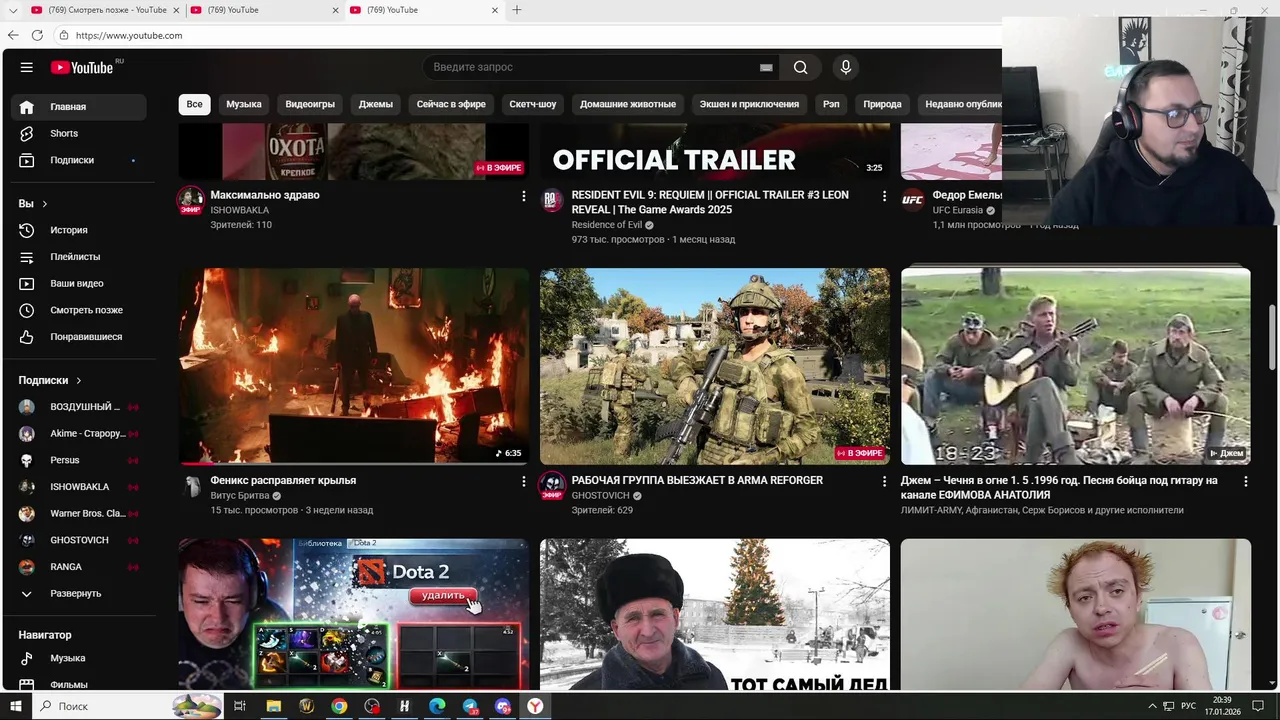Open the YouTube hamburger guide menu
This screenshot has width=1280, height=720.
pyautogui.click(x=27, y=67)
